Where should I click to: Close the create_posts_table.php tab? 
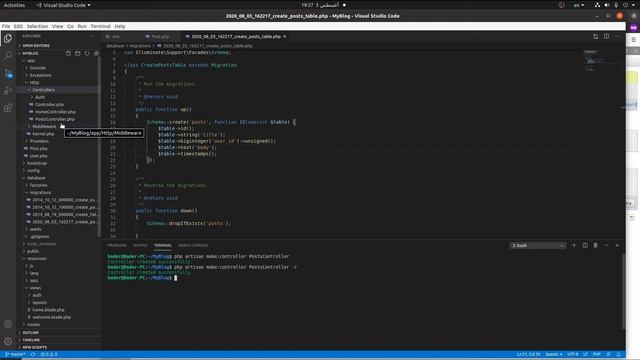point(284,36)
